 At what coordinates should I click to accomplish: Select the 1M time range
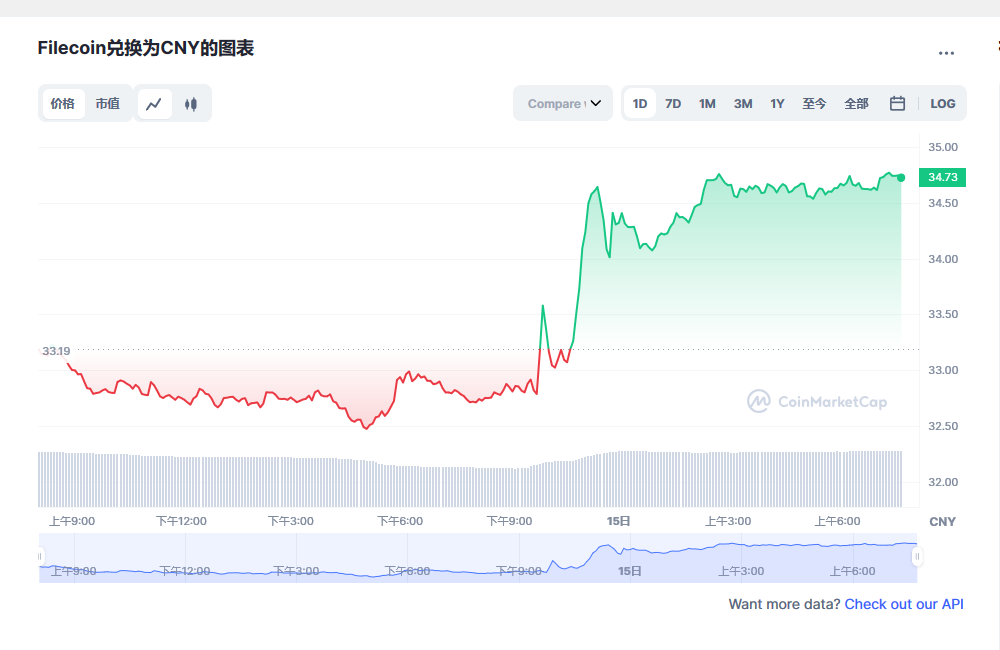tap(707, 103)
